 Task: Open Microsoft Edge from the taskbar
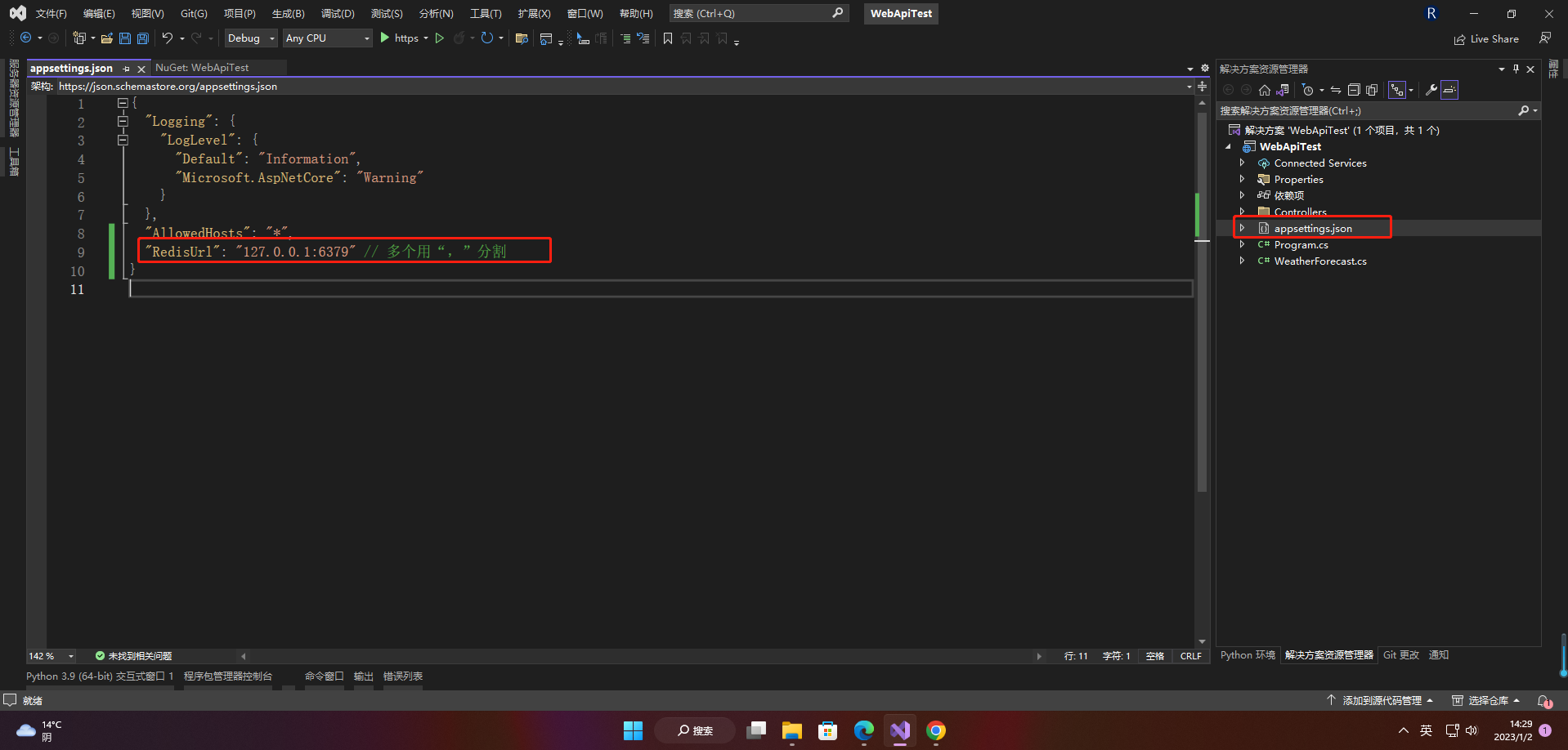click(864, 730)
